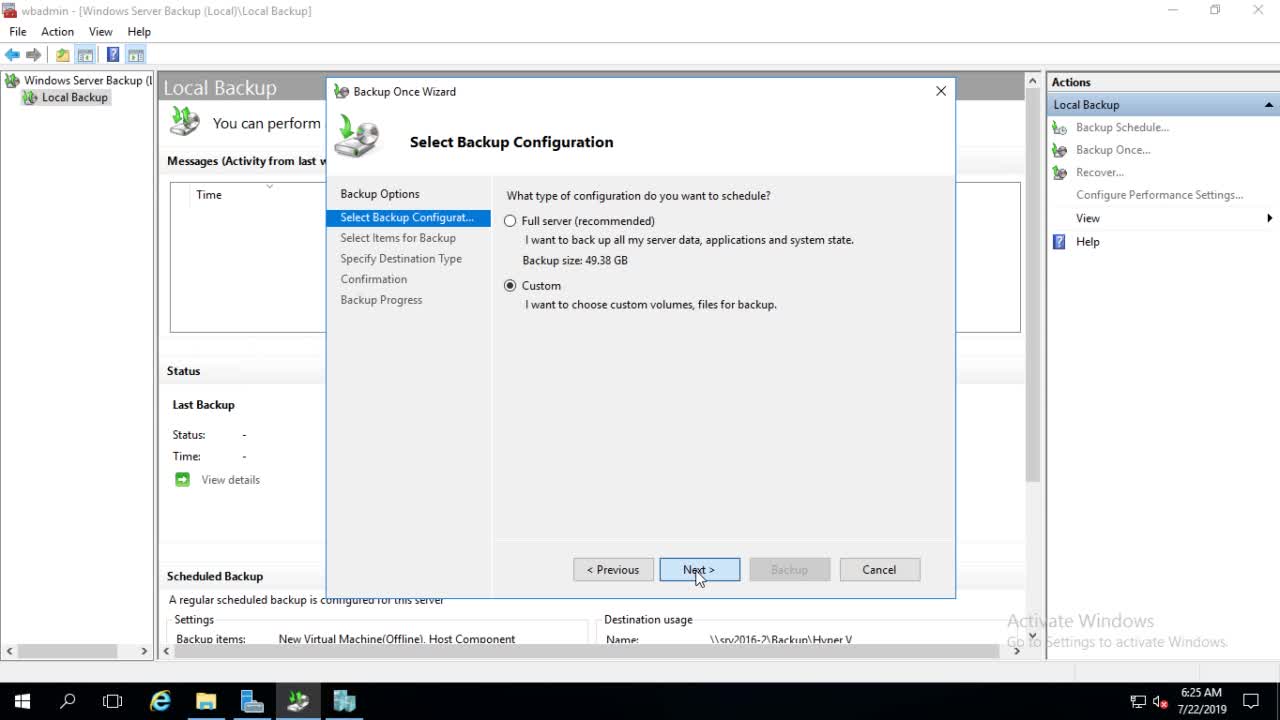Click Backup Schedule... action link
The image size is (1280, 720).
(1122, 128)
